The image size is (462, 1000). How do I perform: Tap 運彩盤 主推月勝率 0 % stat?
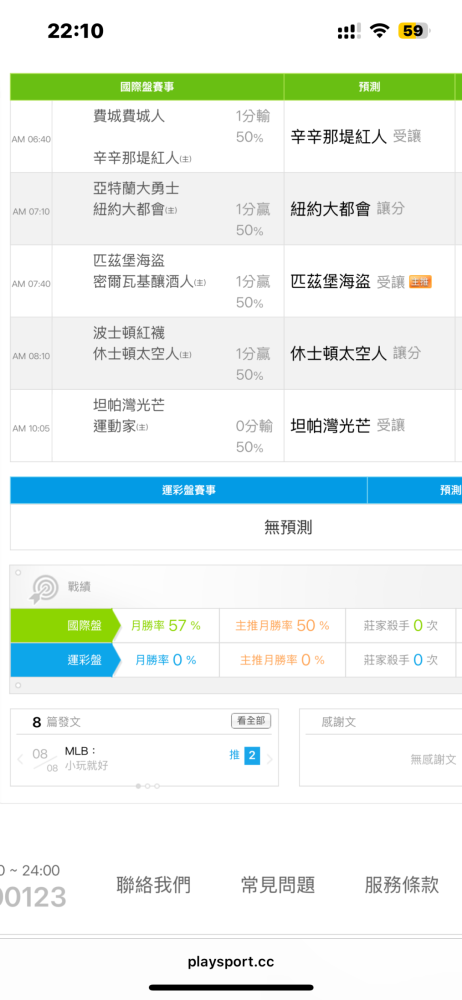pos(282,660)
